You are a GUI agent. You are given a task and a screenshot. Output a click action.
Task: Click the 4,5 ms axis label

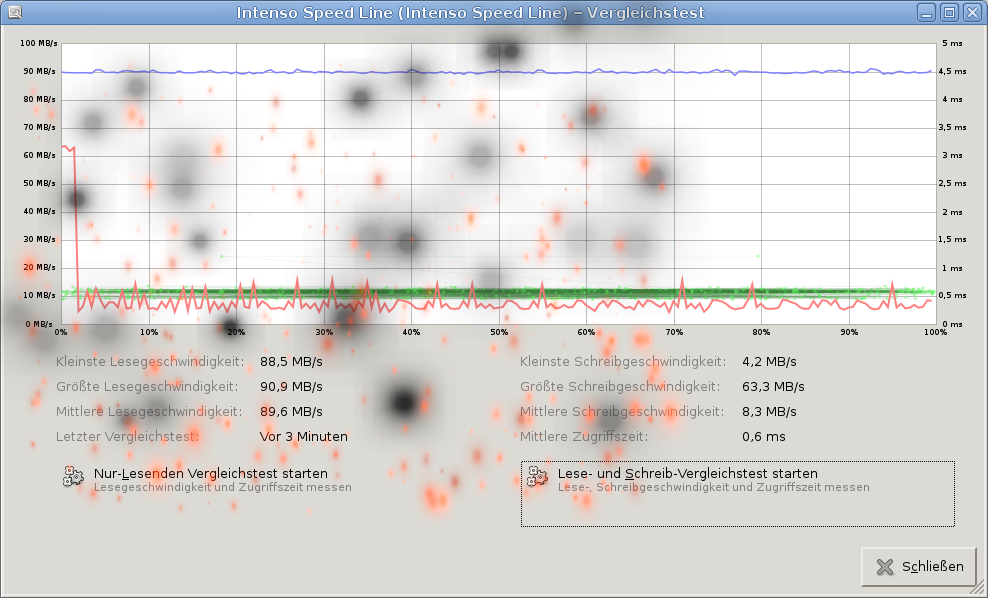952,71
